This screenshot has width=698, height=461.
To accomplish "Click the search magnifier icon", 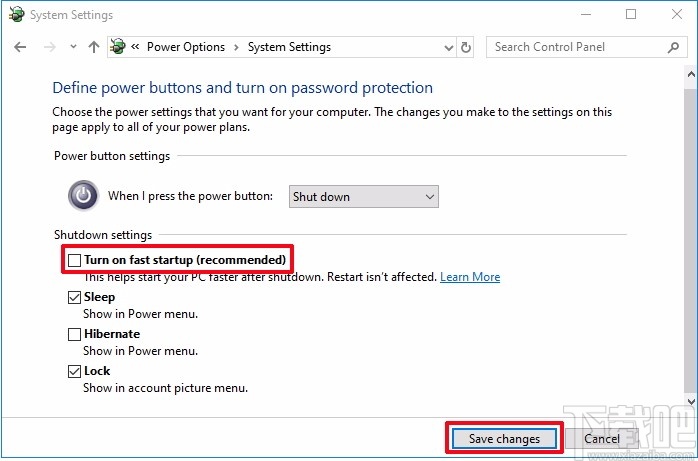I will [673, 47].
